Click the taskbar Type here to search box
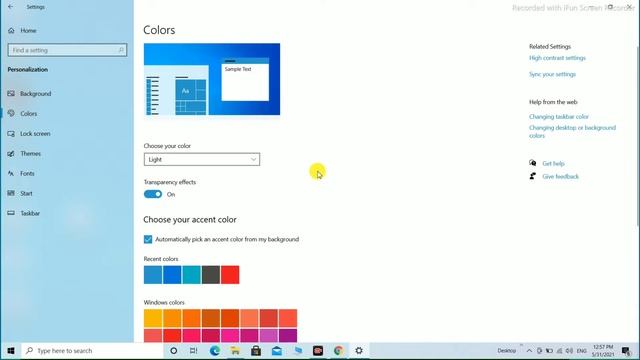The width and height of the screenshot is (640, 360). [92, 351]
